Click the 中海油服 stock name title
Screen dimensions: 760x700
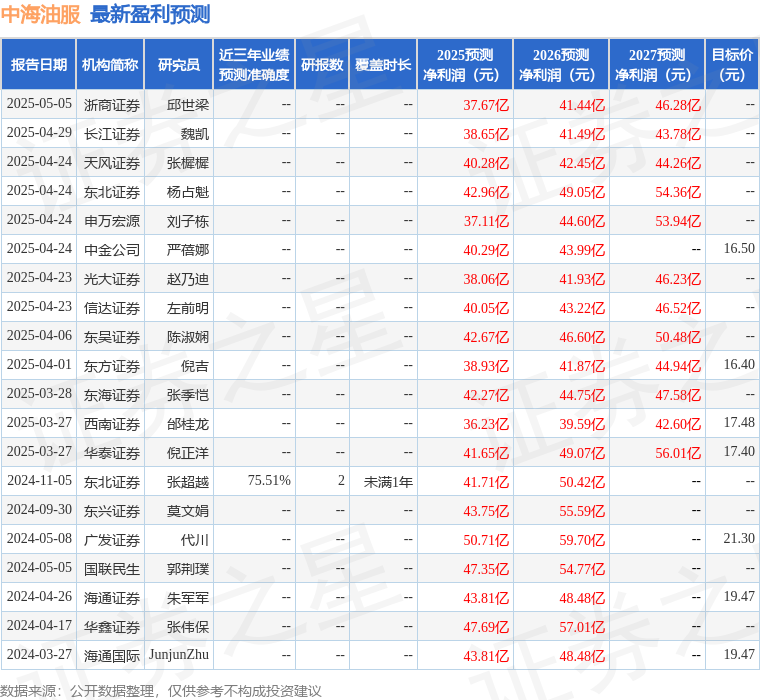tap(40, 14)
